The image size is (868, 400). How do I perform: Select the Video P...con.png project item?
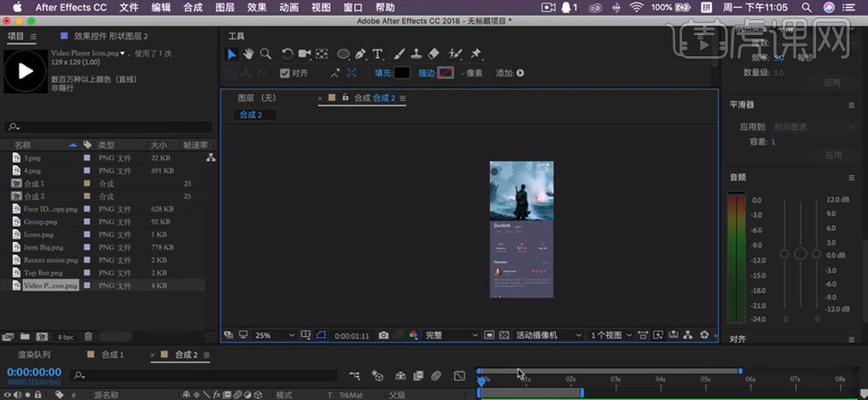pos(50,285)
